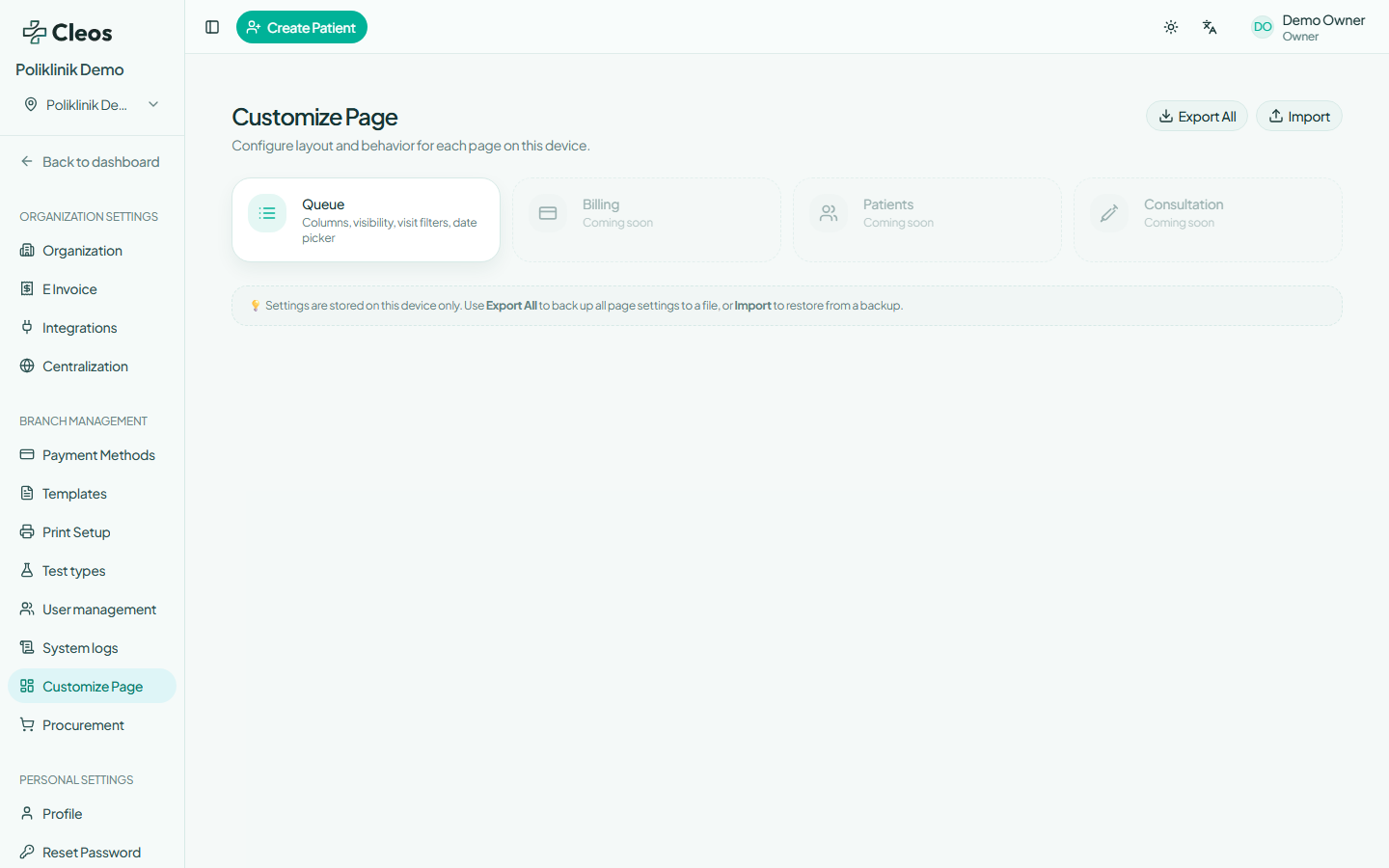Click the Consultation card pencil icon
This screenshot has width=1389, height=868.
[x=1109, y=213]
